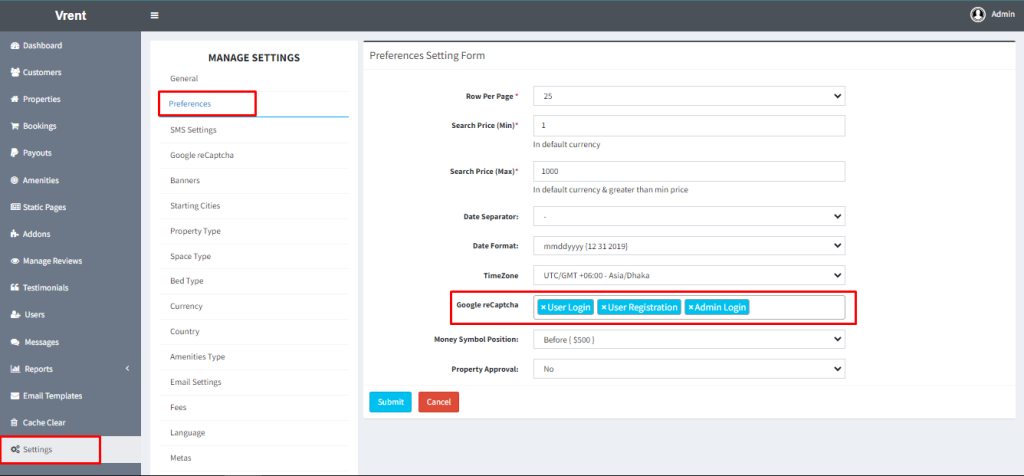This screenshot has width=1024, height=476.
Task: Click the Submit button
Action: 390,402
